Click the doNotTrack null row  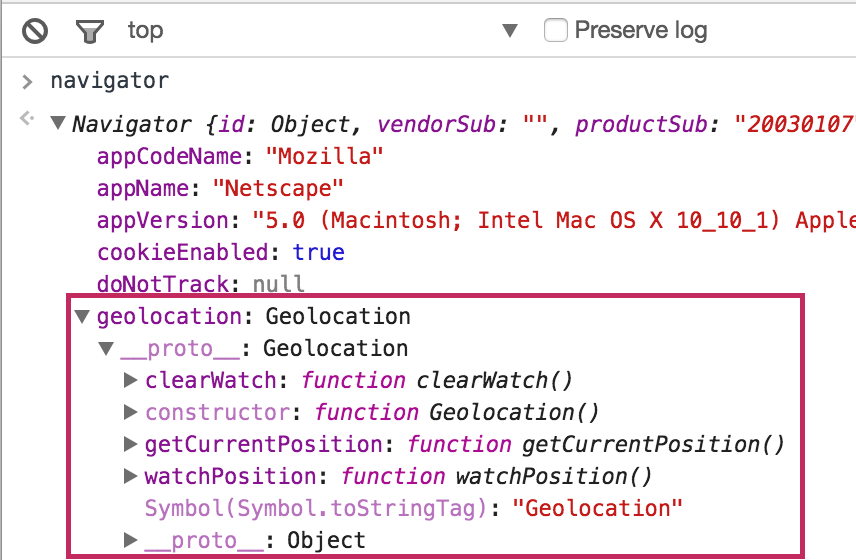pyautogui.click(x=200, y=284)
